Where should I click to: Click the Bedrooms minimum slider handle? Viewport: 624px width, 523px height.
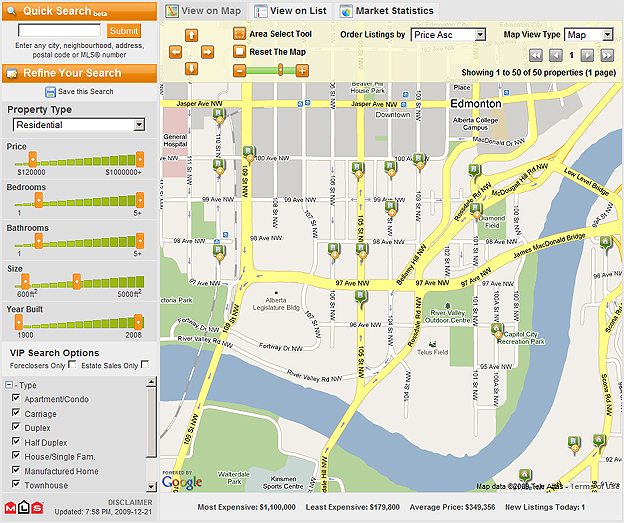(x=39, y=200)
